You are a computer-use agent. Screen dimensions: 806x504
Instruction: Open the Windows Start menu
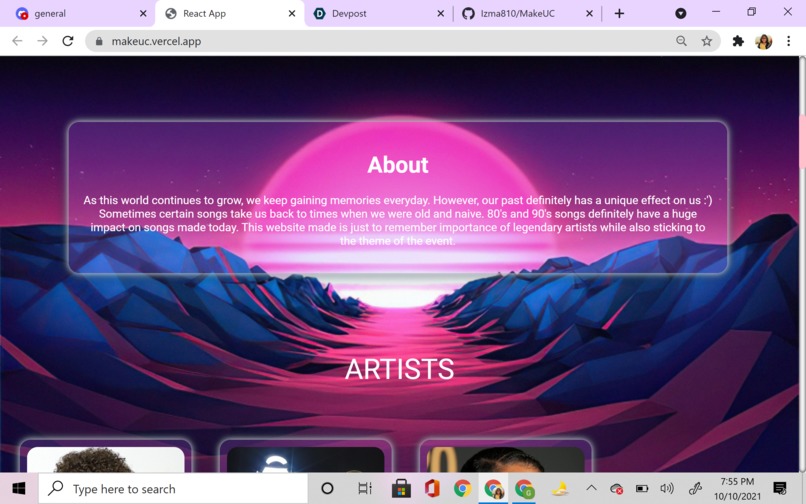[19, 488]
